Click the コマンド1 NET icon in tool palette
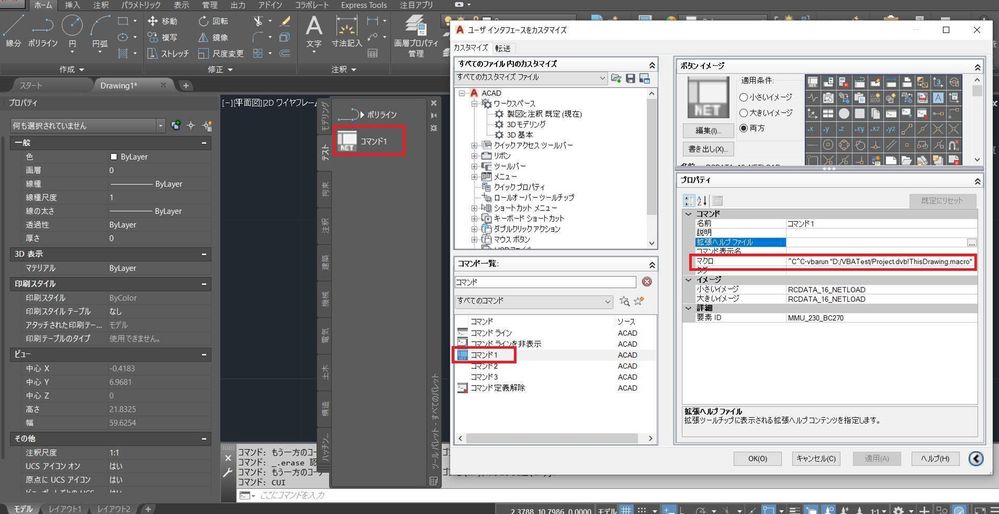 pos(347,141)
